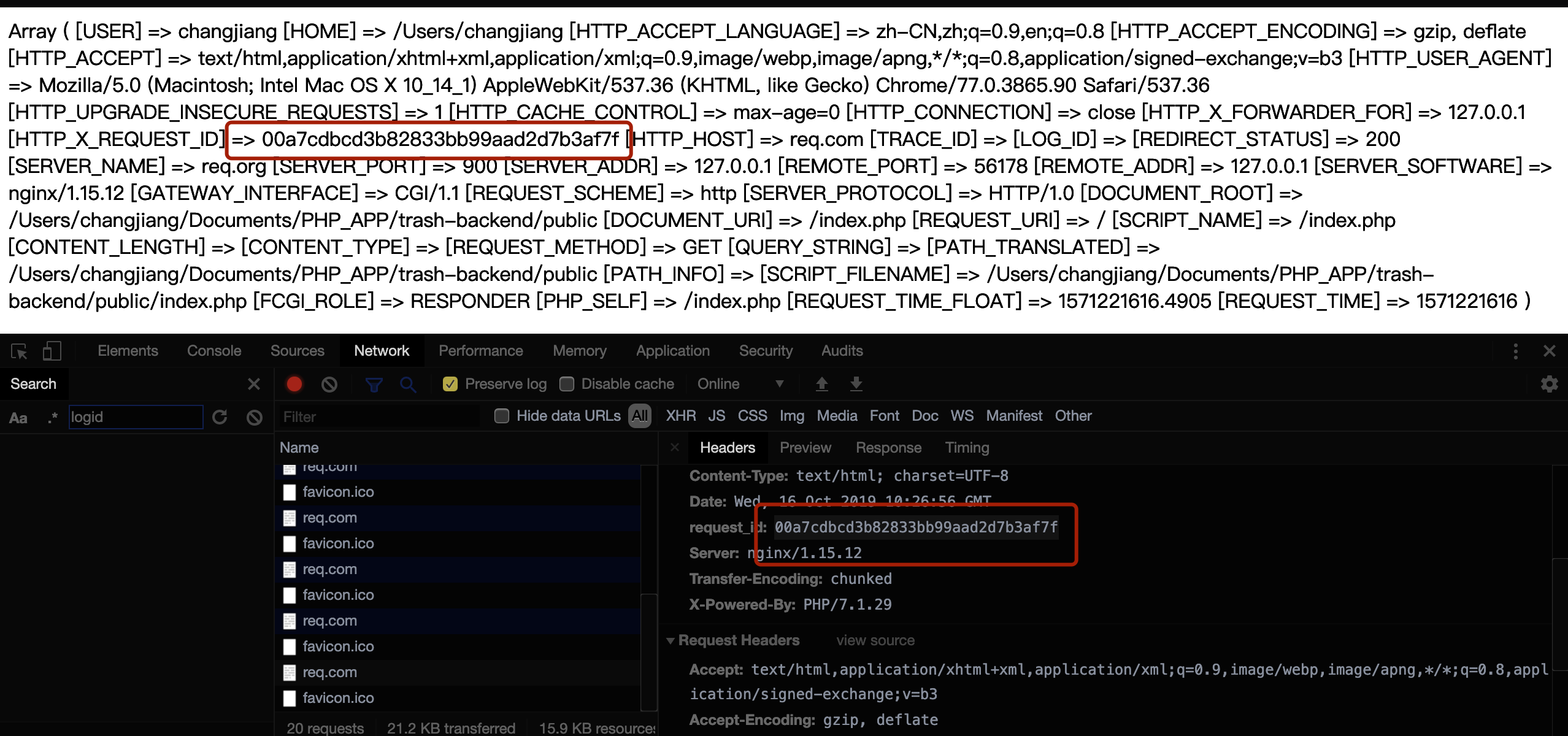The height and width of the screenshot is (736, 1568).
Task: Clear the network requests log
Action: point(329,383)
